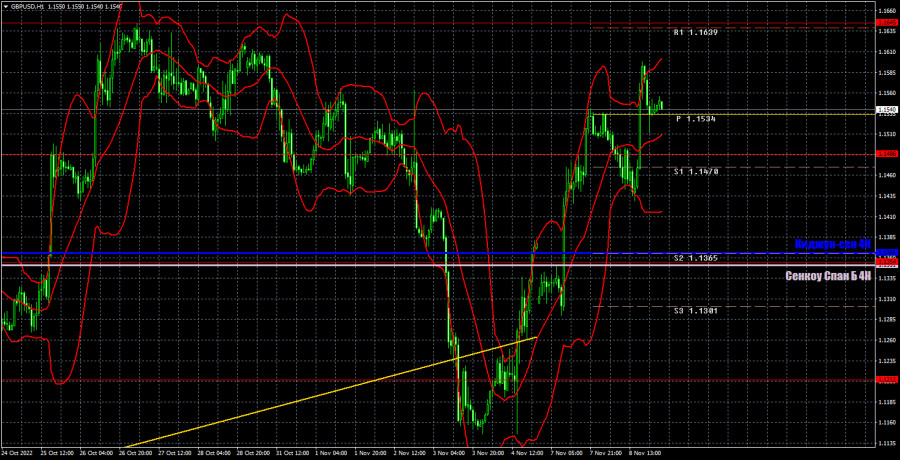The height and width of the screenshot is (460, 900).
Task: Click the 26 Oct 20:00 time label
Action: [134, 453]
